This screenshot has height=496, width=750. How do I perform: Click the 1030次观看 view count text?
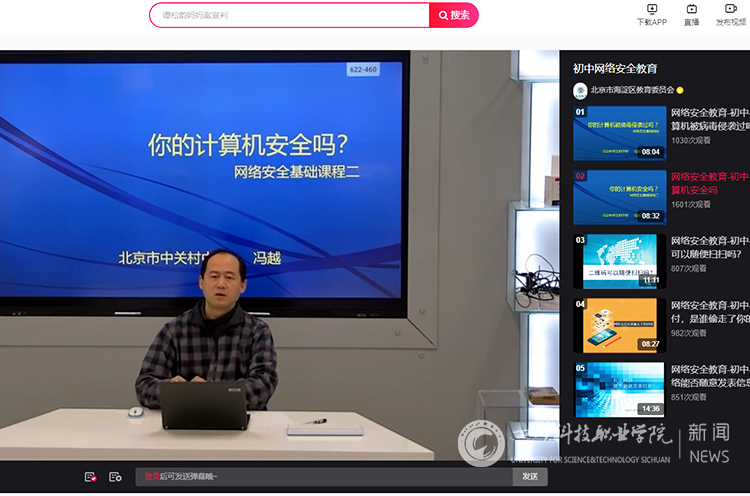[691, 140]
